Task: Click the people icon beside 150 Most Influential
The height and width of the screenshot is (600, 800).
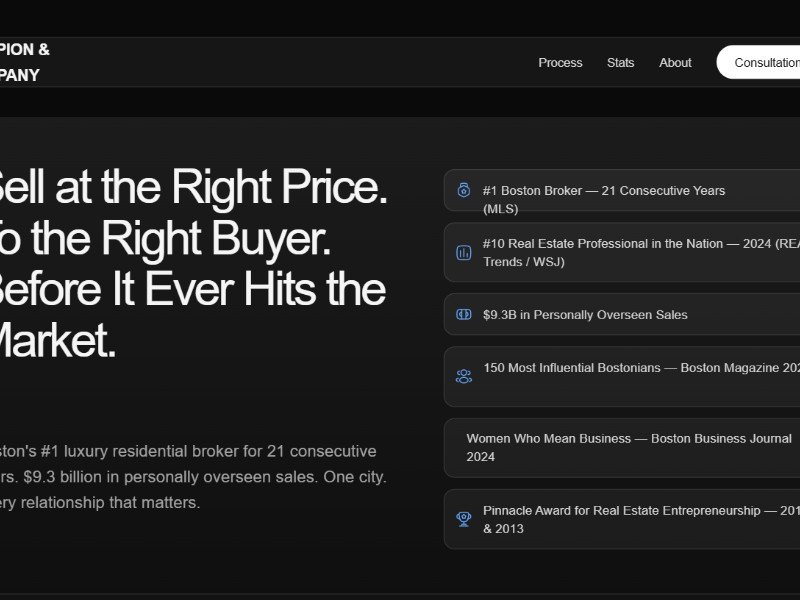Action: pos(464,376)
